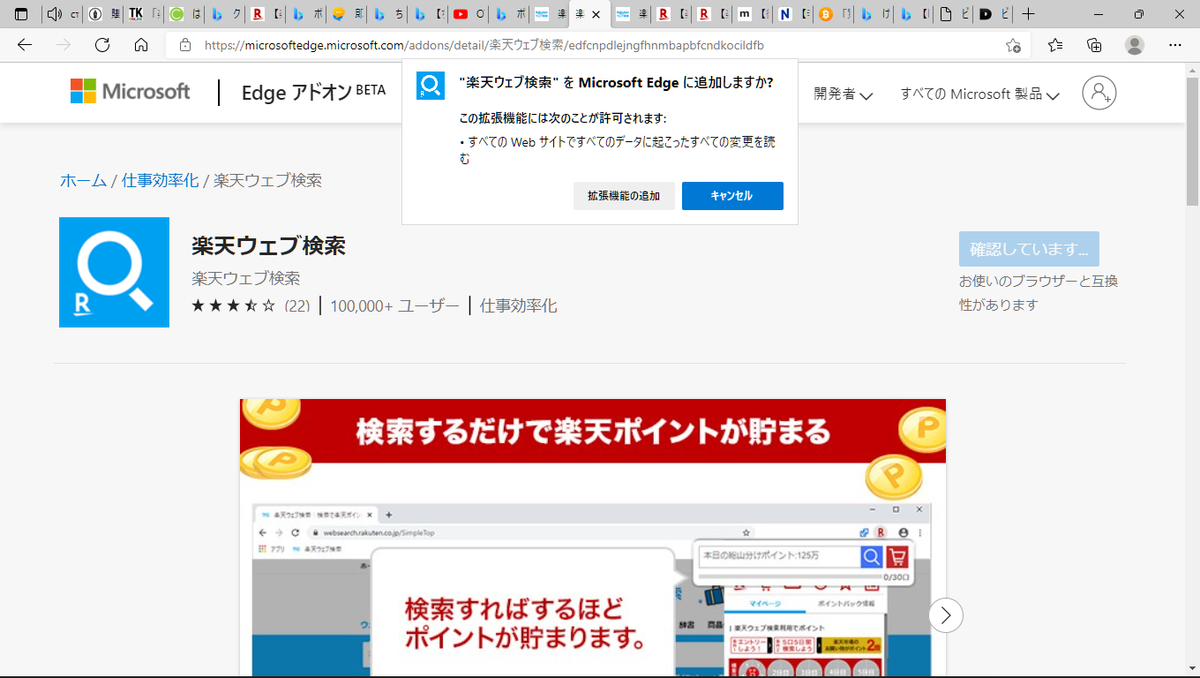
Task: Focus the address bar URL
Action: (x=484, y=45)
